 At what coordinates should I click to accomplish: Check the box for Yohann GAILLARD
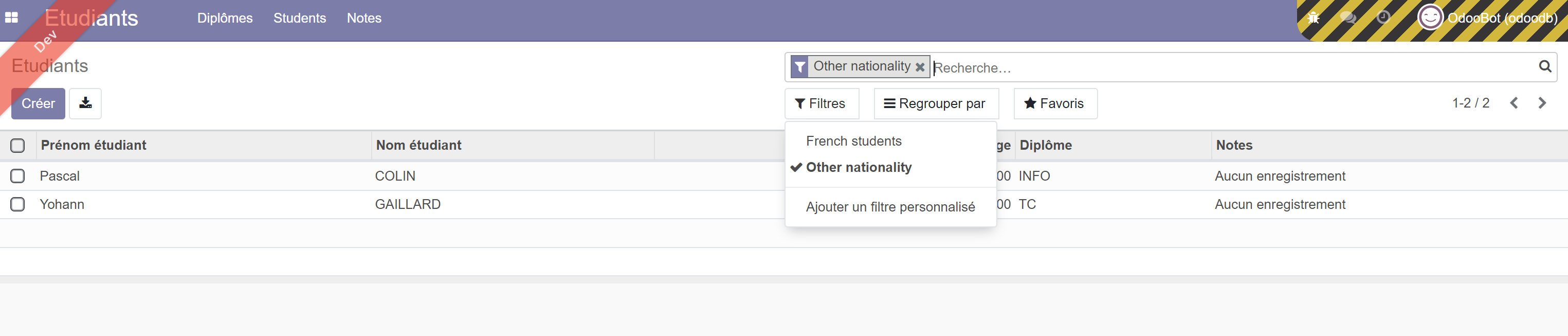coord(17,204)
